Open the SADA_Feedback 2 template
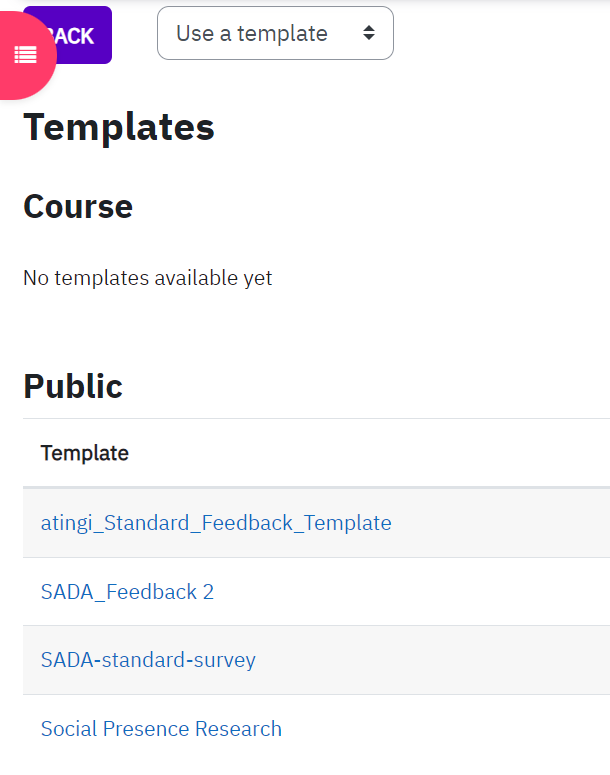 coord(127,592)
